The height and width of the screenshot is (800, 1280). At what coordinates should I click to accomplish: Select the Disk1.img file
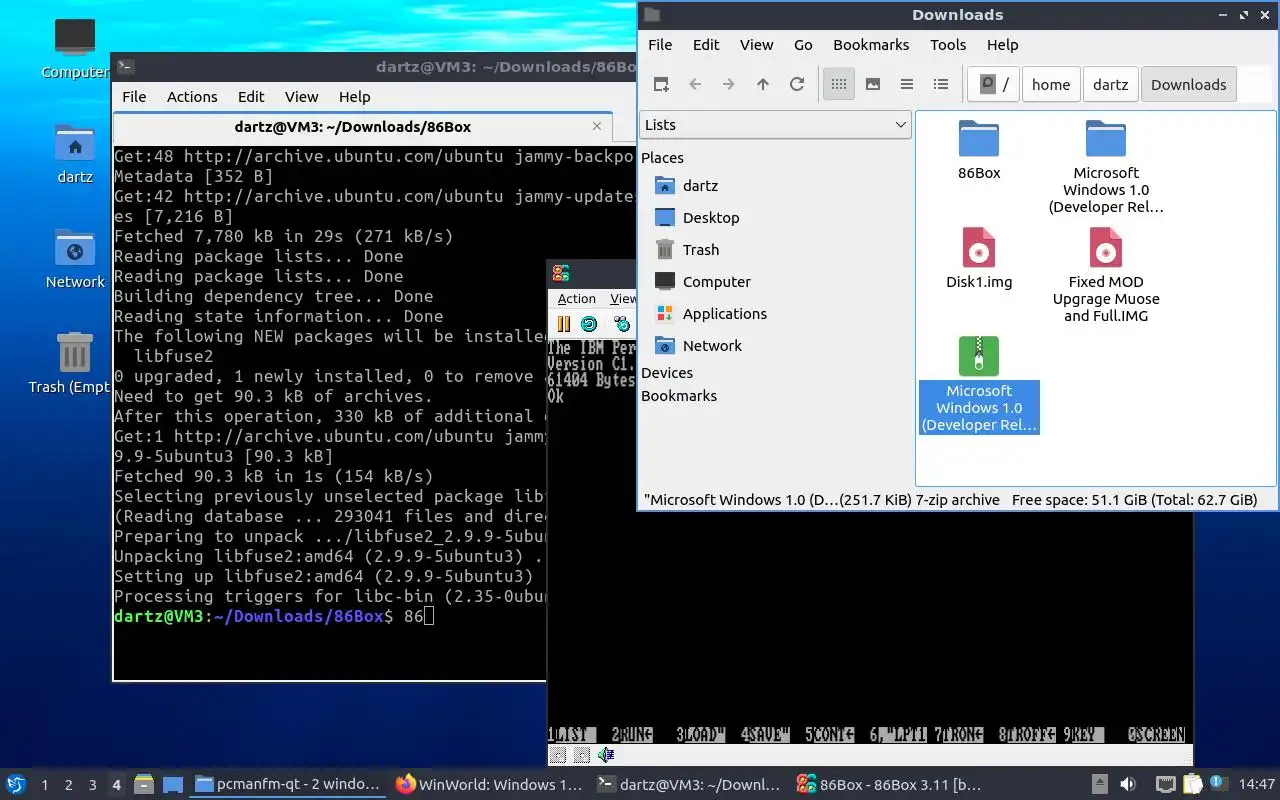click(x=979, y=258)
